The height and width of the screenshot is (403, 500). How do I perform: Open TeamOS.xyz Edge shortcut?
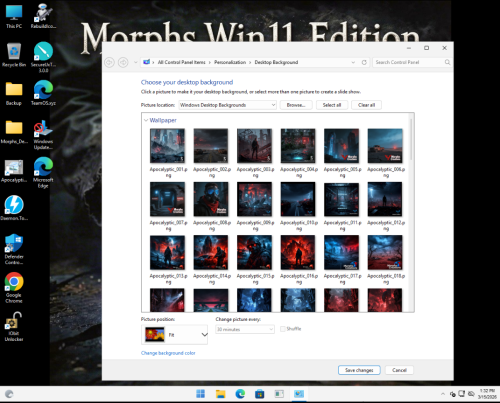coord(43,93)
